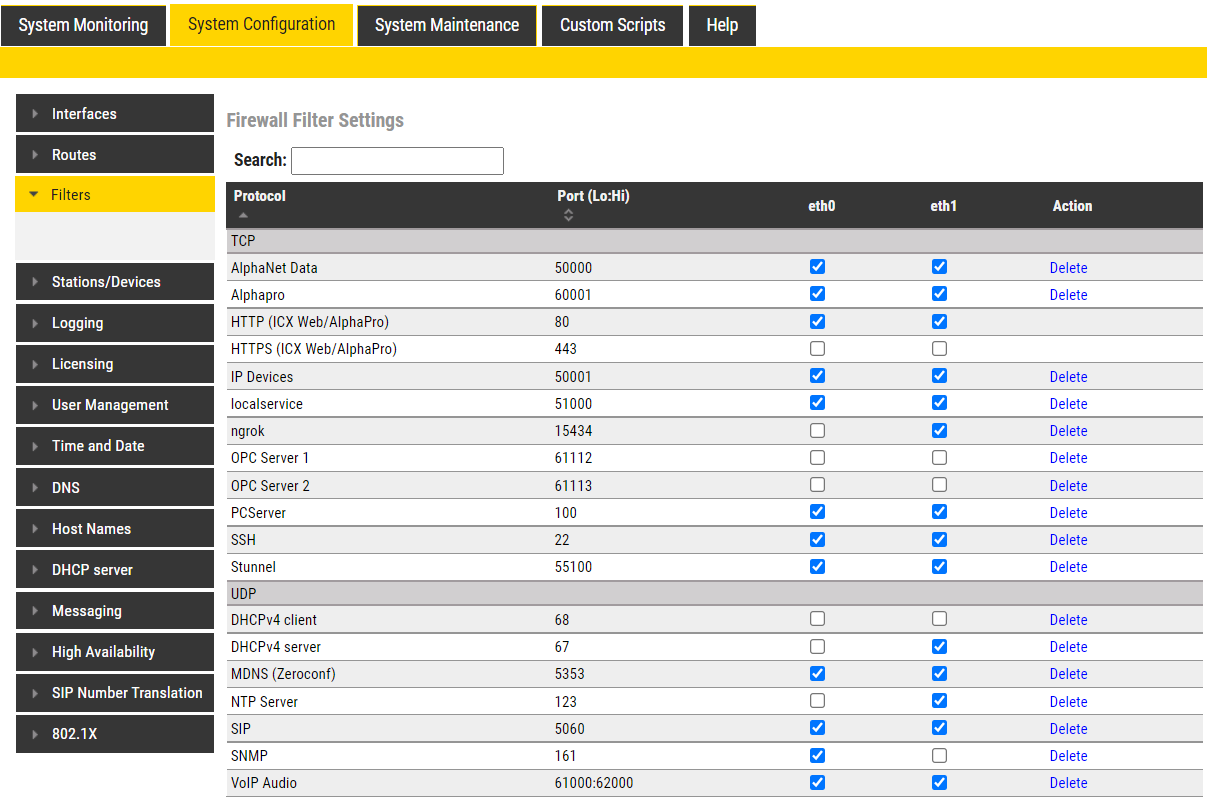Image resolution: width=1207 pixels, height=798 pixels.
Task: Delete the AlphaNet Data rule
Action: [1068, 268]
